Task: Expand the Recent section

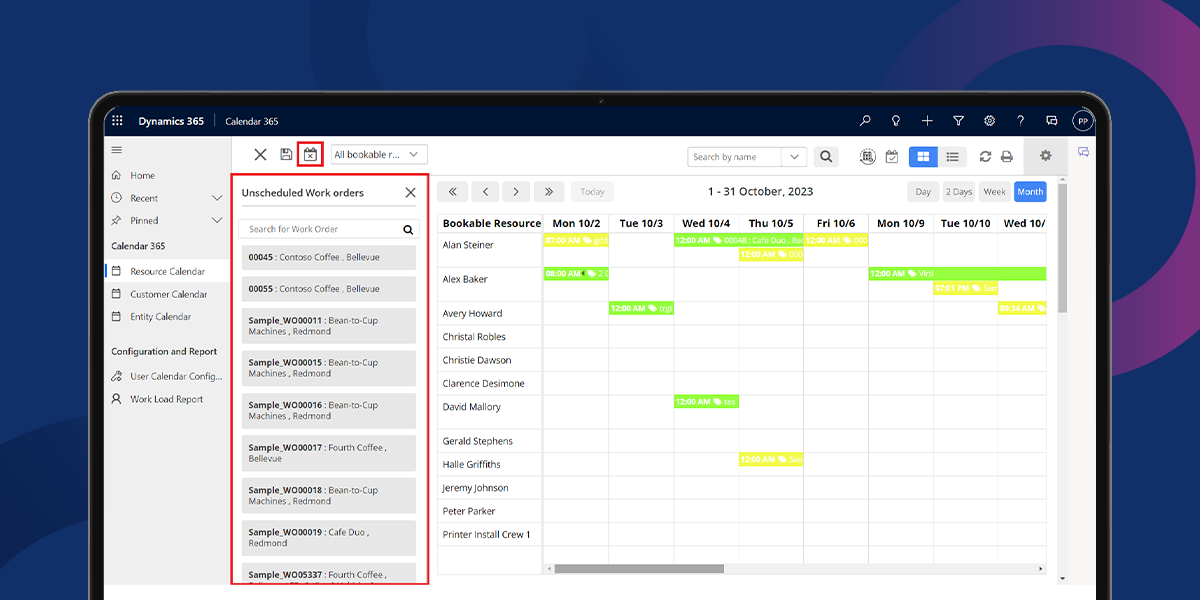Action: pos(217,198)
